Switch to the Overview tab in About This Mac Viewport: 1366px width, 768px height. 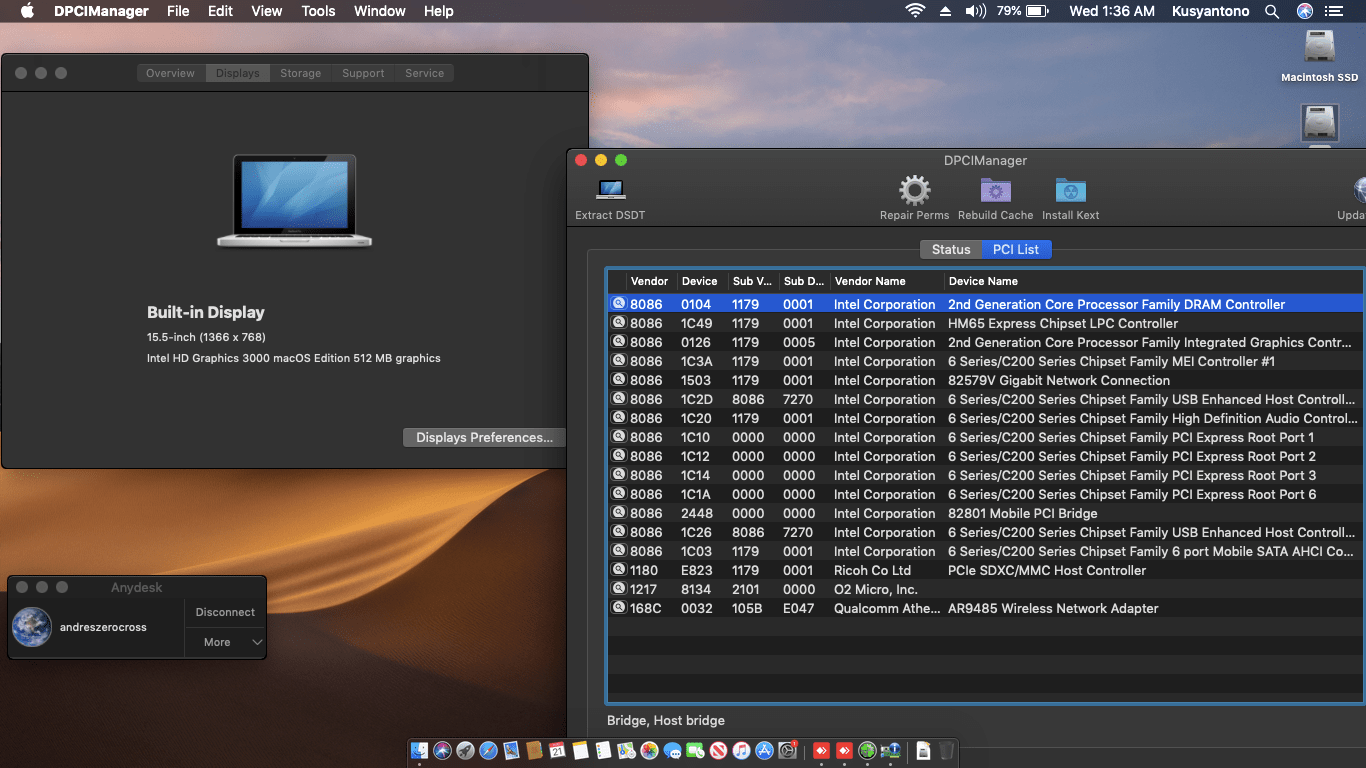coord(170,73)
